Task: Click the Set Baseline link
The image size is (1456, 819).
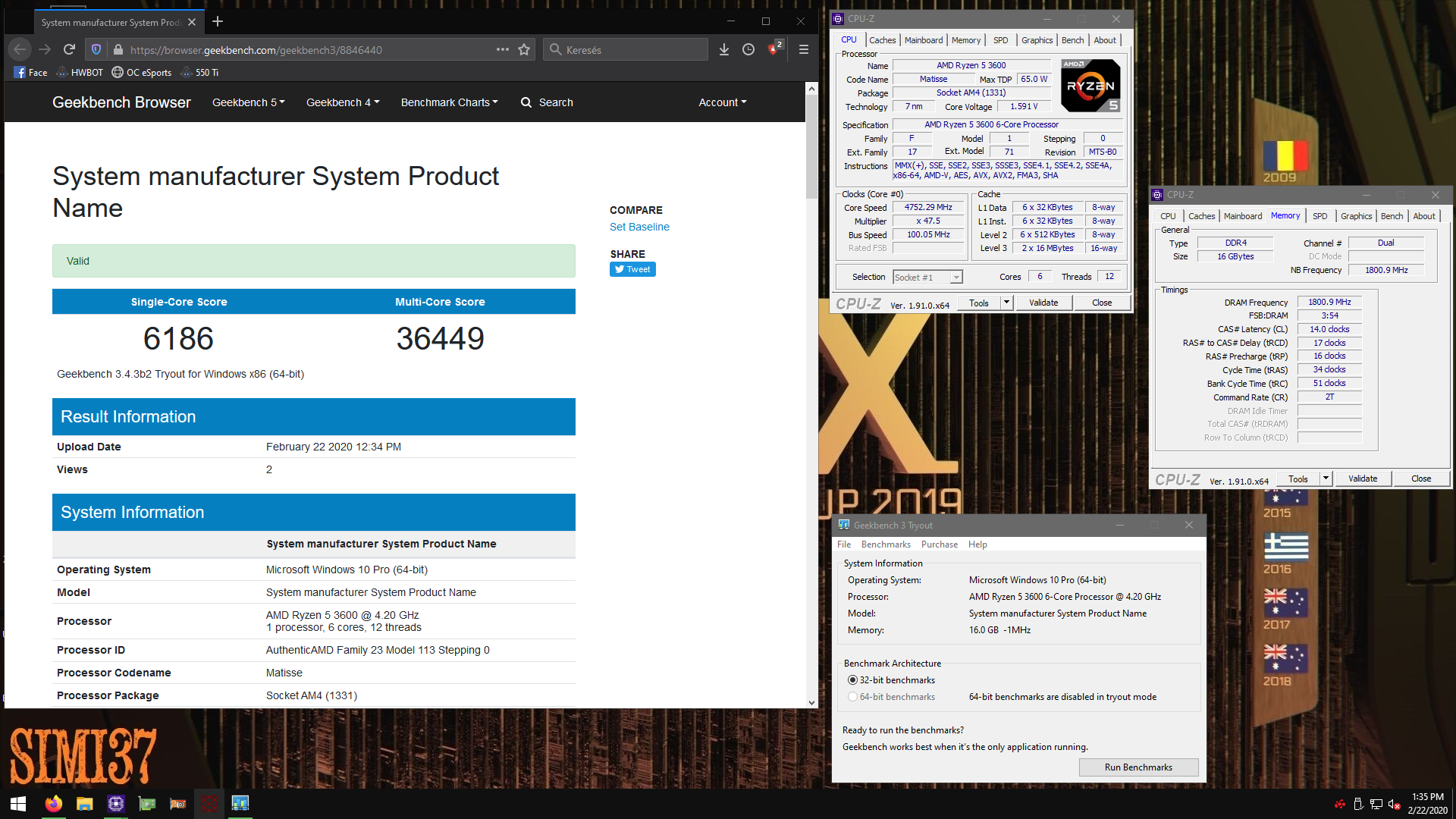Action: (639, 227)
